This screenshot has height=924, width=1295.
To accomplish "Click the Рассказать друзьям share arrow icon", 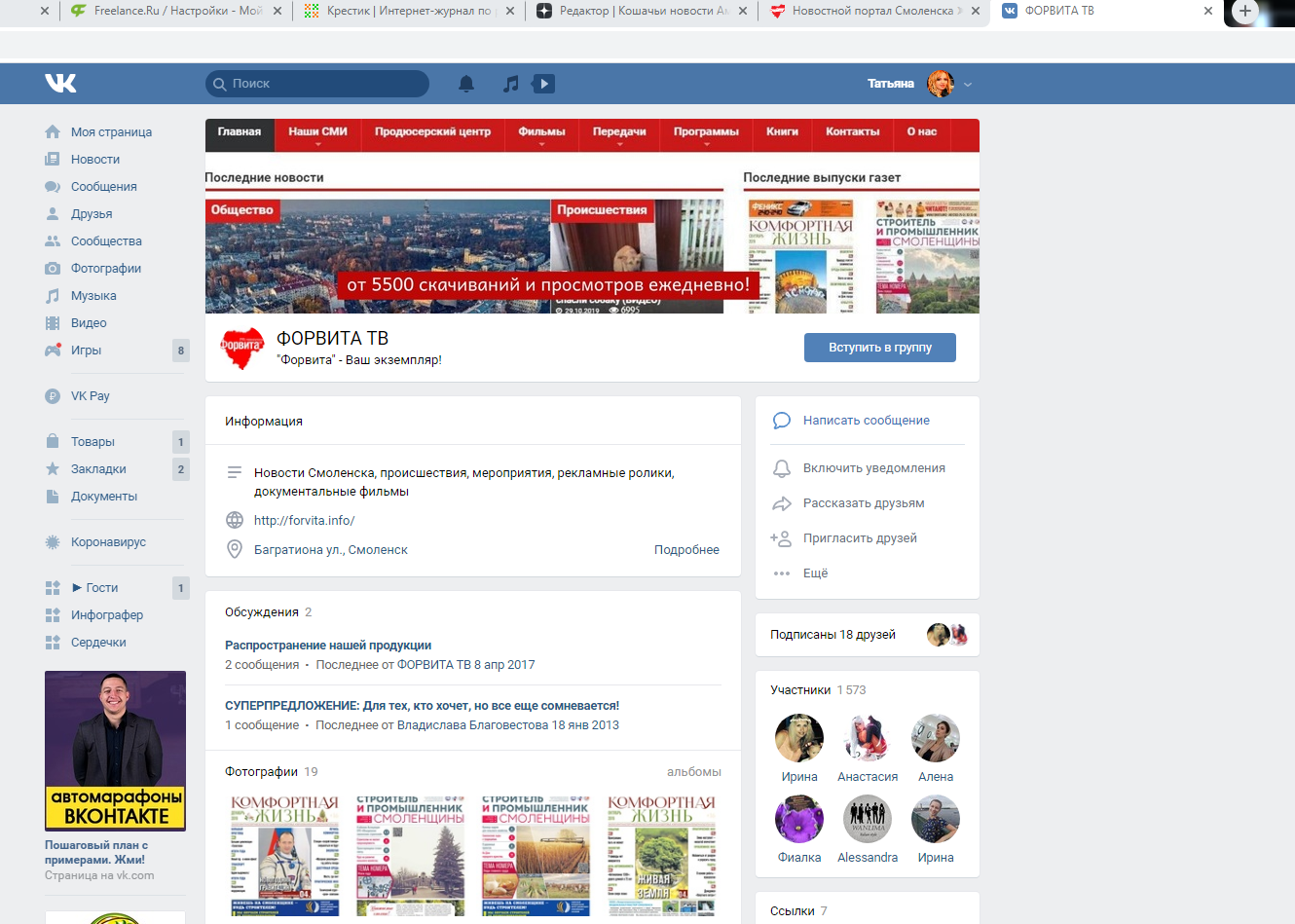I will tap(781, 503).
